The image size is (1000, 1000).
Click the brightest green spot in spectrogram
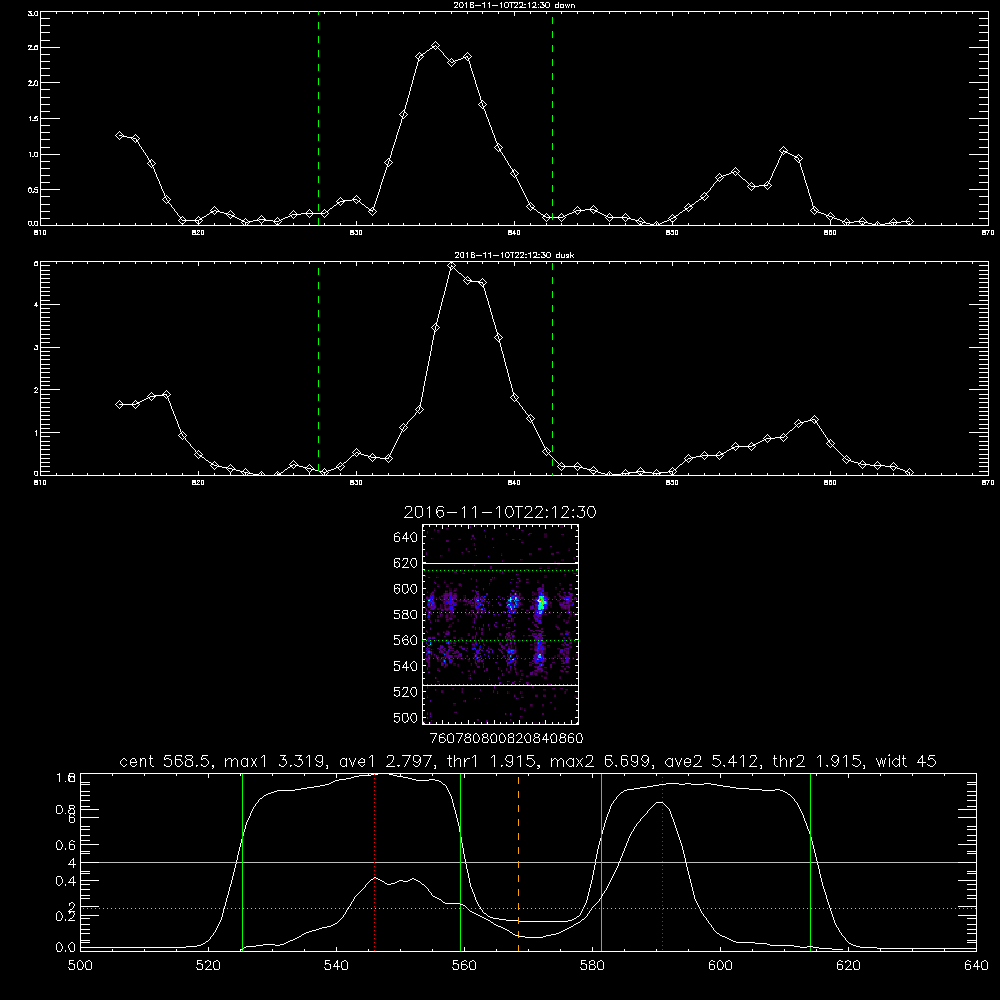tap(541, 601)
